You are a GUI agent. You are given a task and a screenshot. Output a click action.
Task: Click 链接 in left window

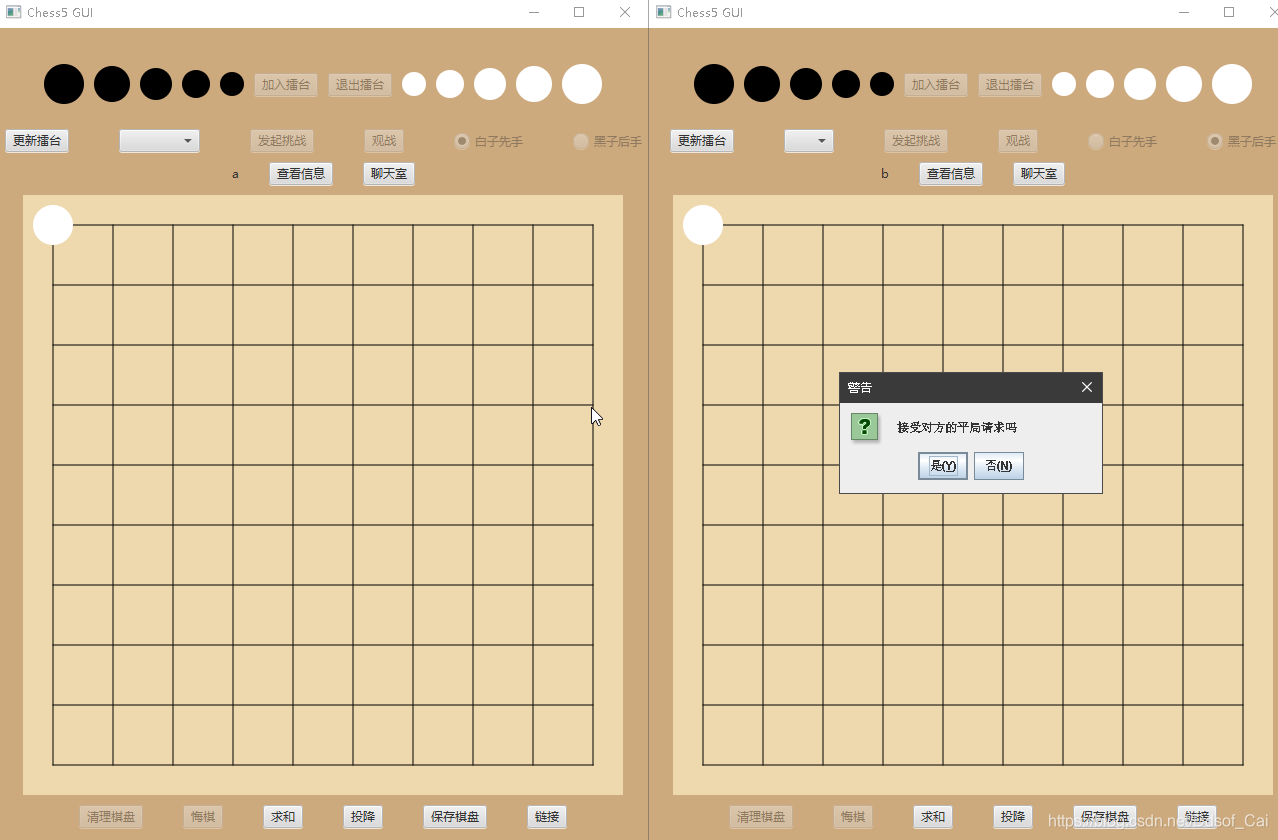click(547, 817)
